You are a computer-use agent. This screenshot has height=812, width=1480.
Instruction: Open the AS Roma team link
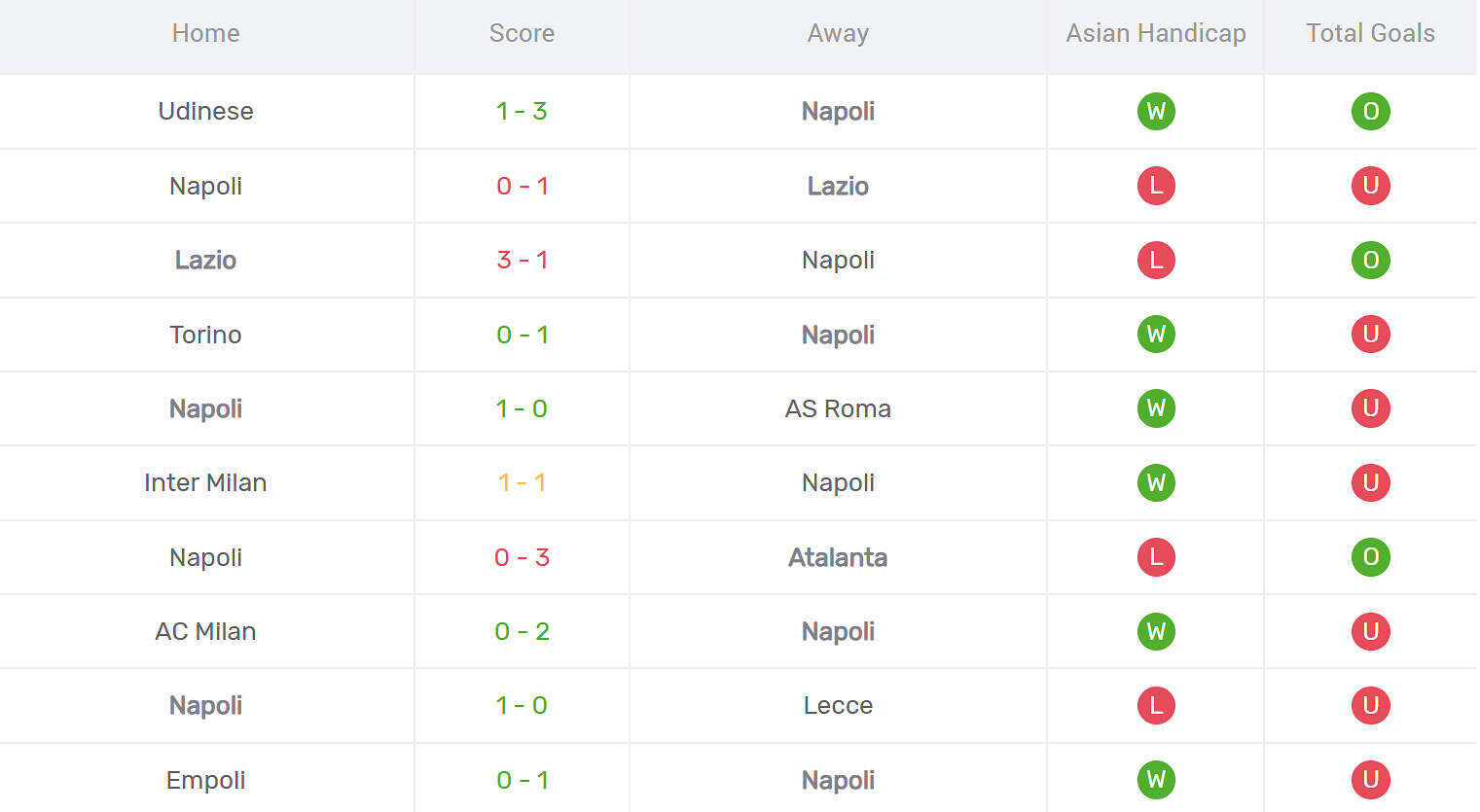(838, 409)
